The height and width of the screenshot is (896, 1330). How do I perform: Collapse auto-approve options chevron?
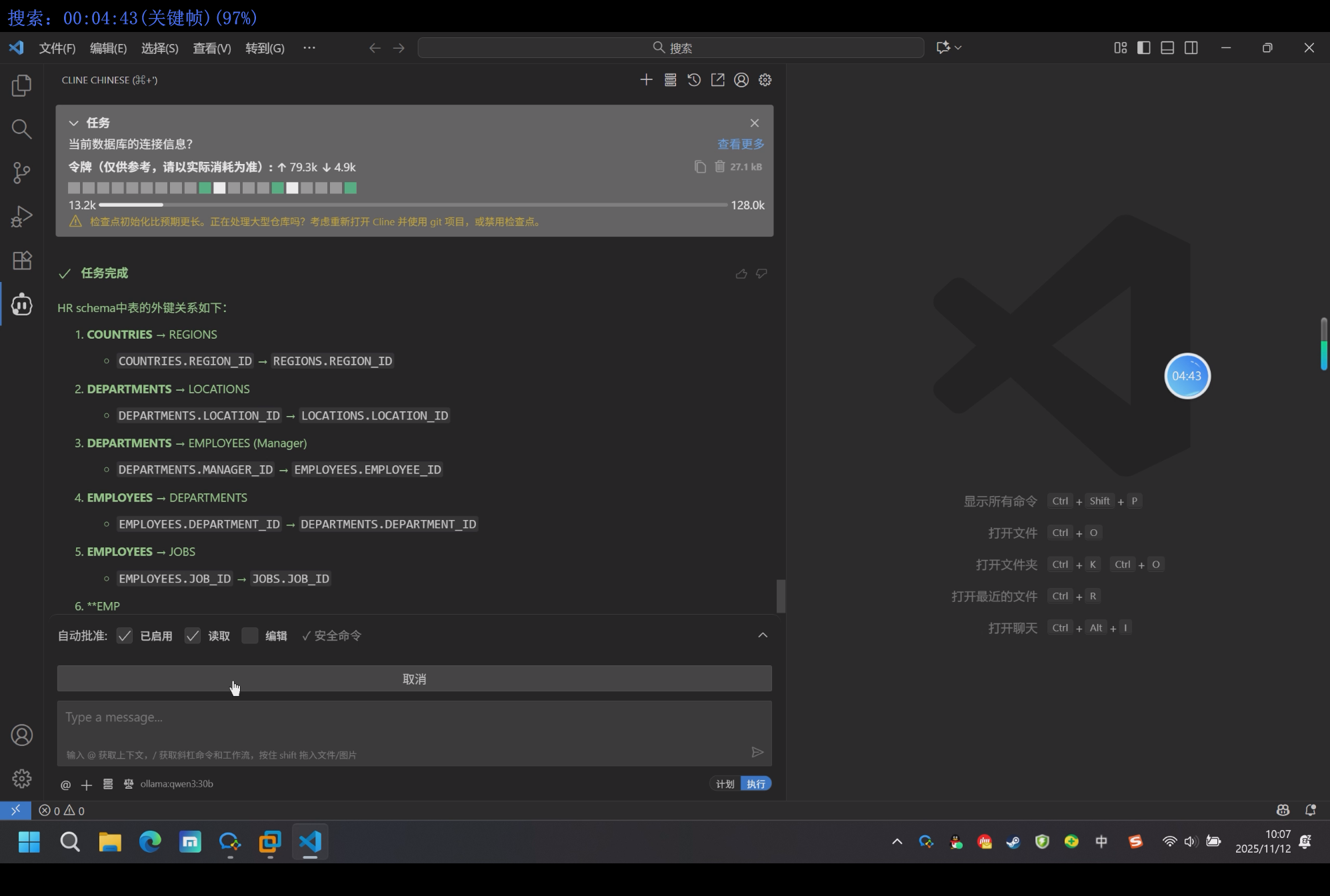click(763, 635)
